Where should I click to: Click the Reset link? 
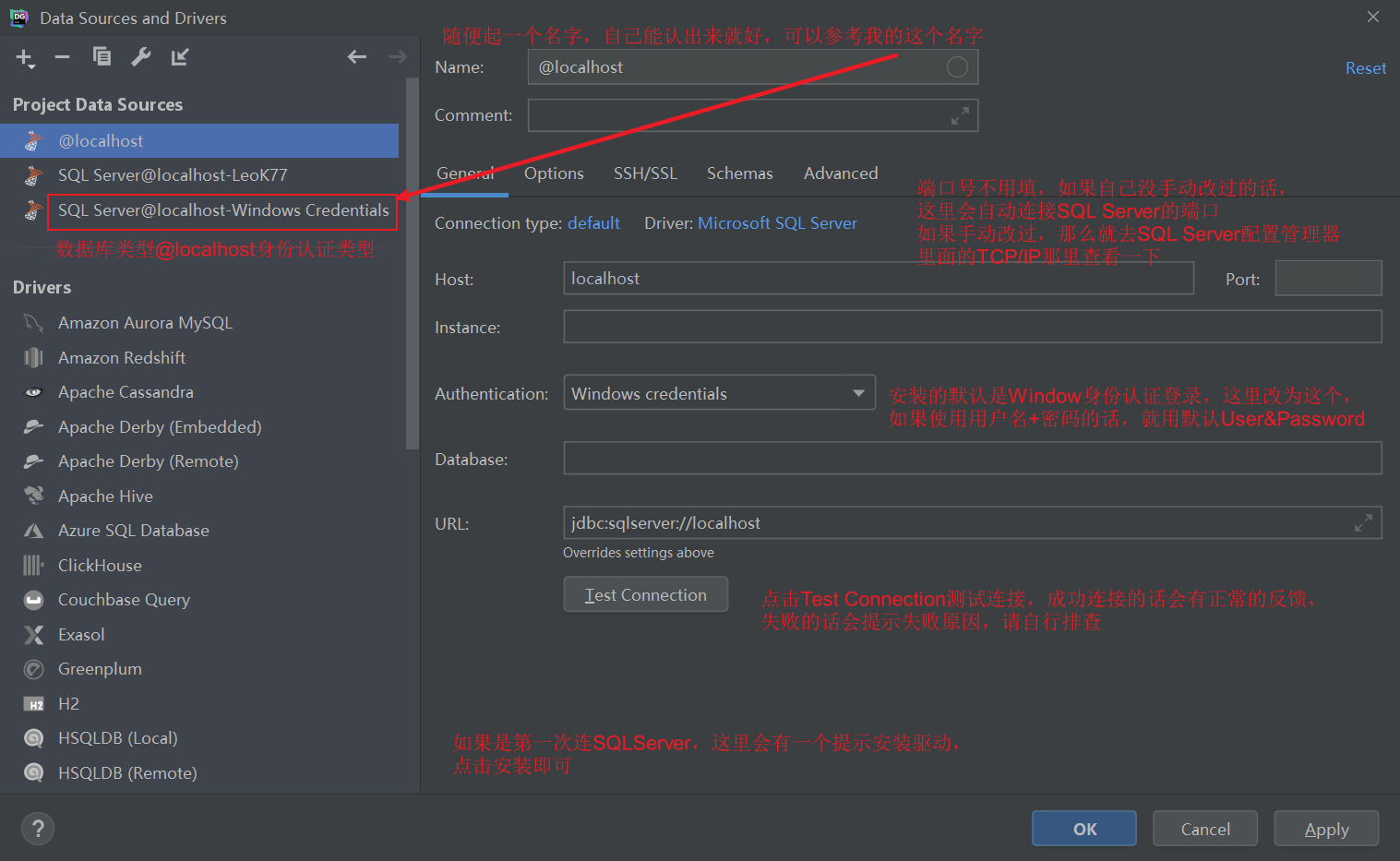[1366, 68]
